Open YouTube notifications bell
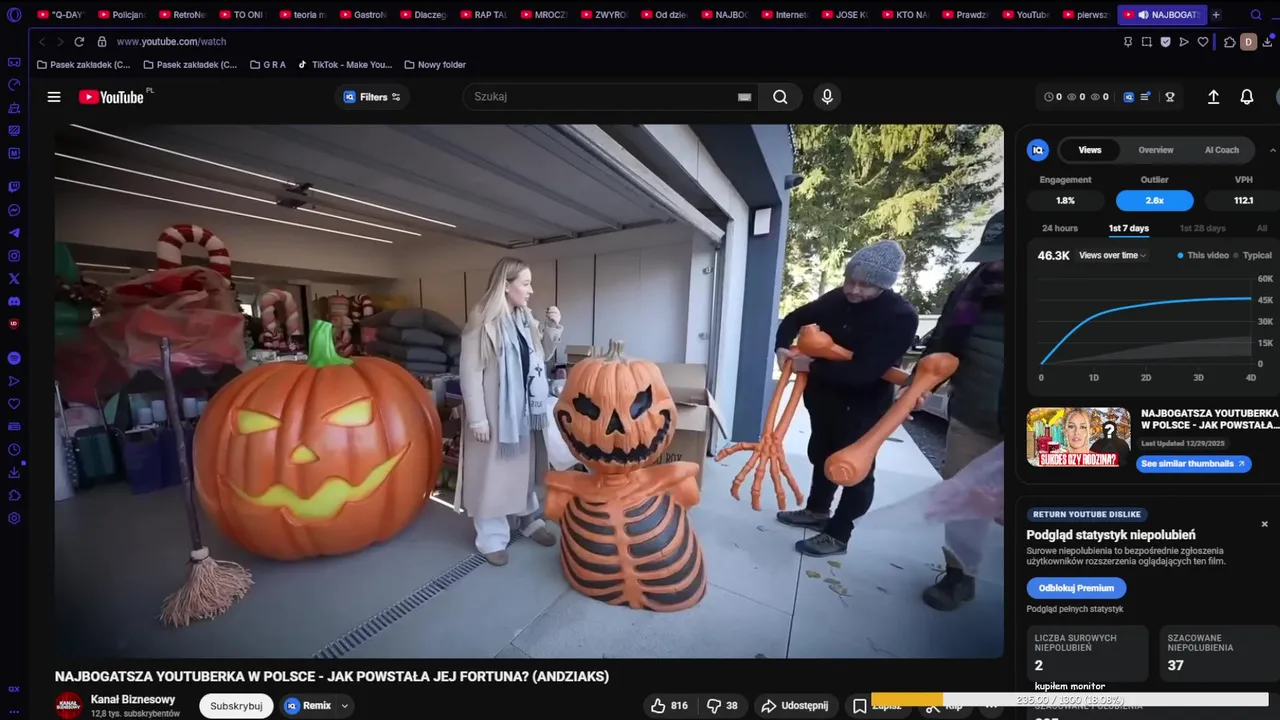 tap(1247, 97)
